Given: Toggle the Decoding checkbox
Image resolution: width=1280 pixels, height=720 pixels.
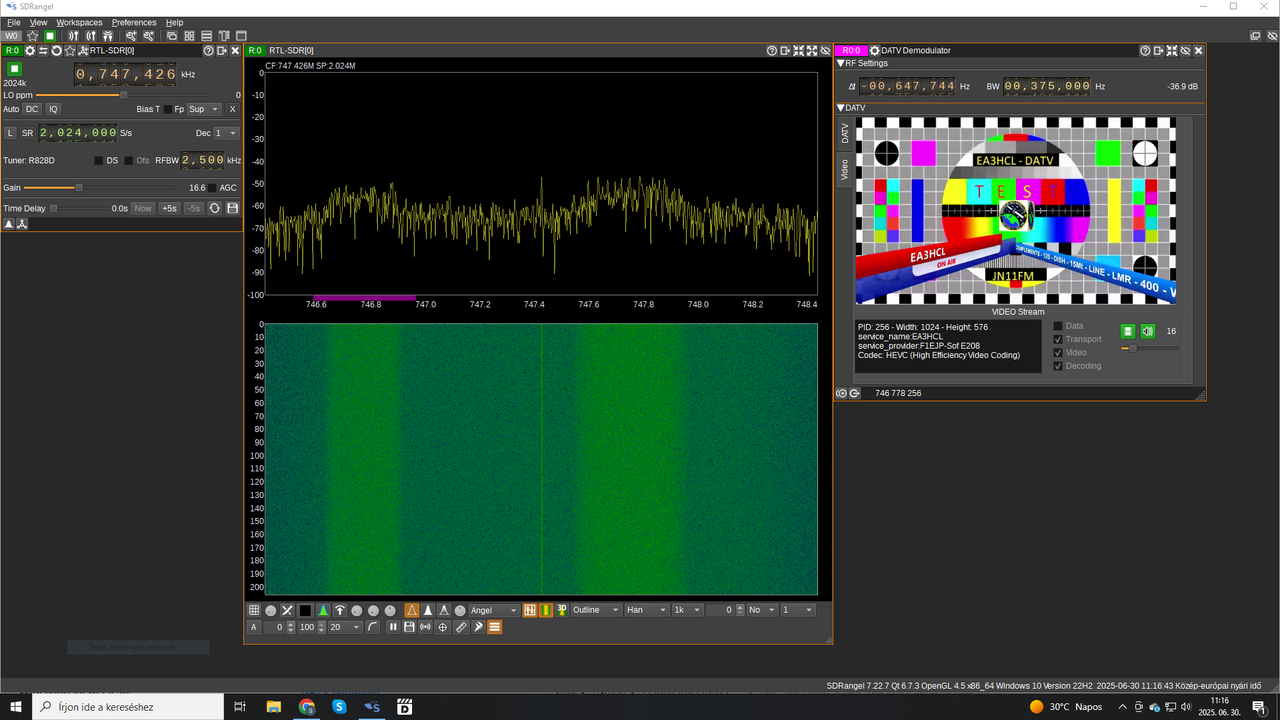Looking at the screenshot, I should [x=1059, y=366].
